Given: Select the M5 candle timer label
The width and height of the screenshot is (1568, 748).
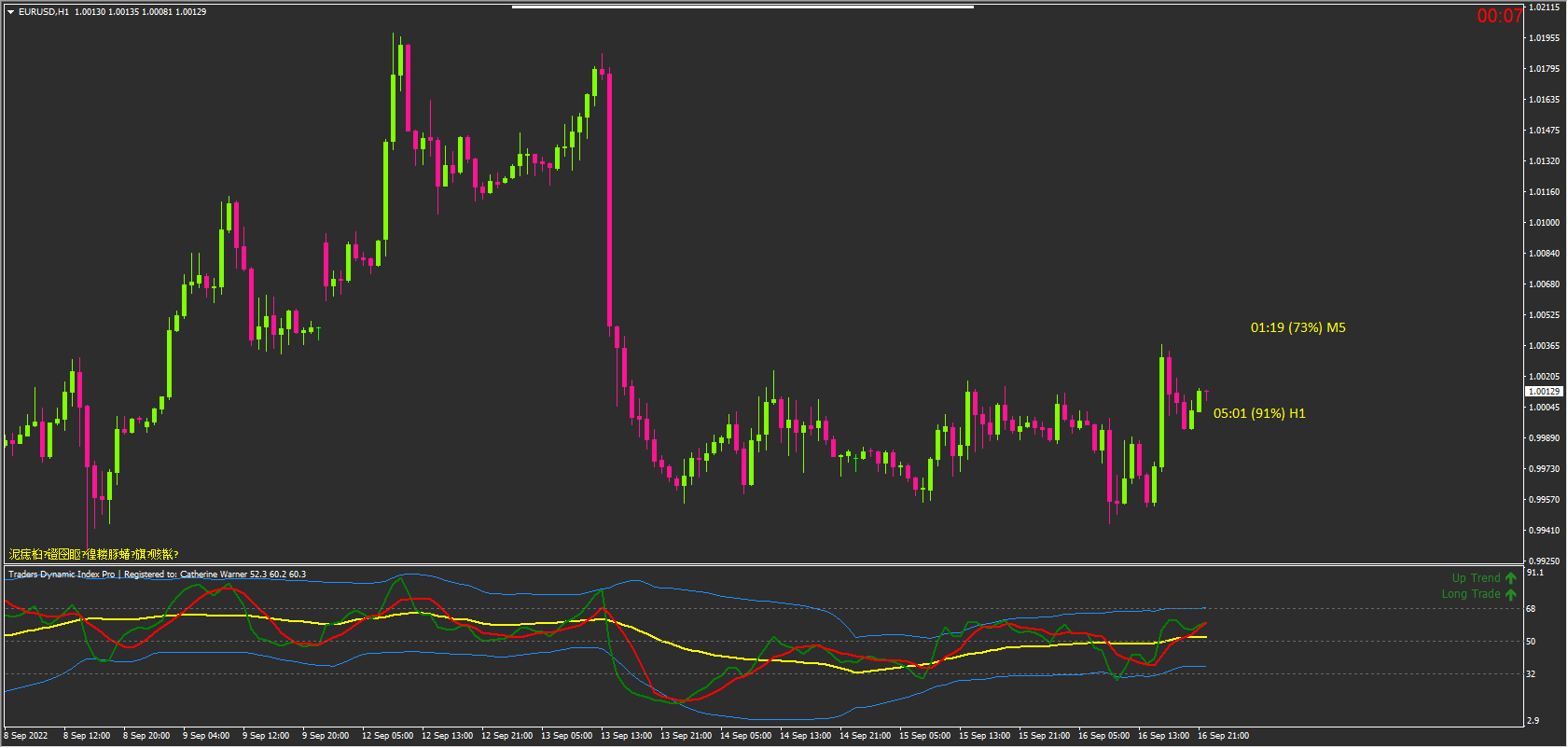Looking at the screenshot, I should 1297,327.
